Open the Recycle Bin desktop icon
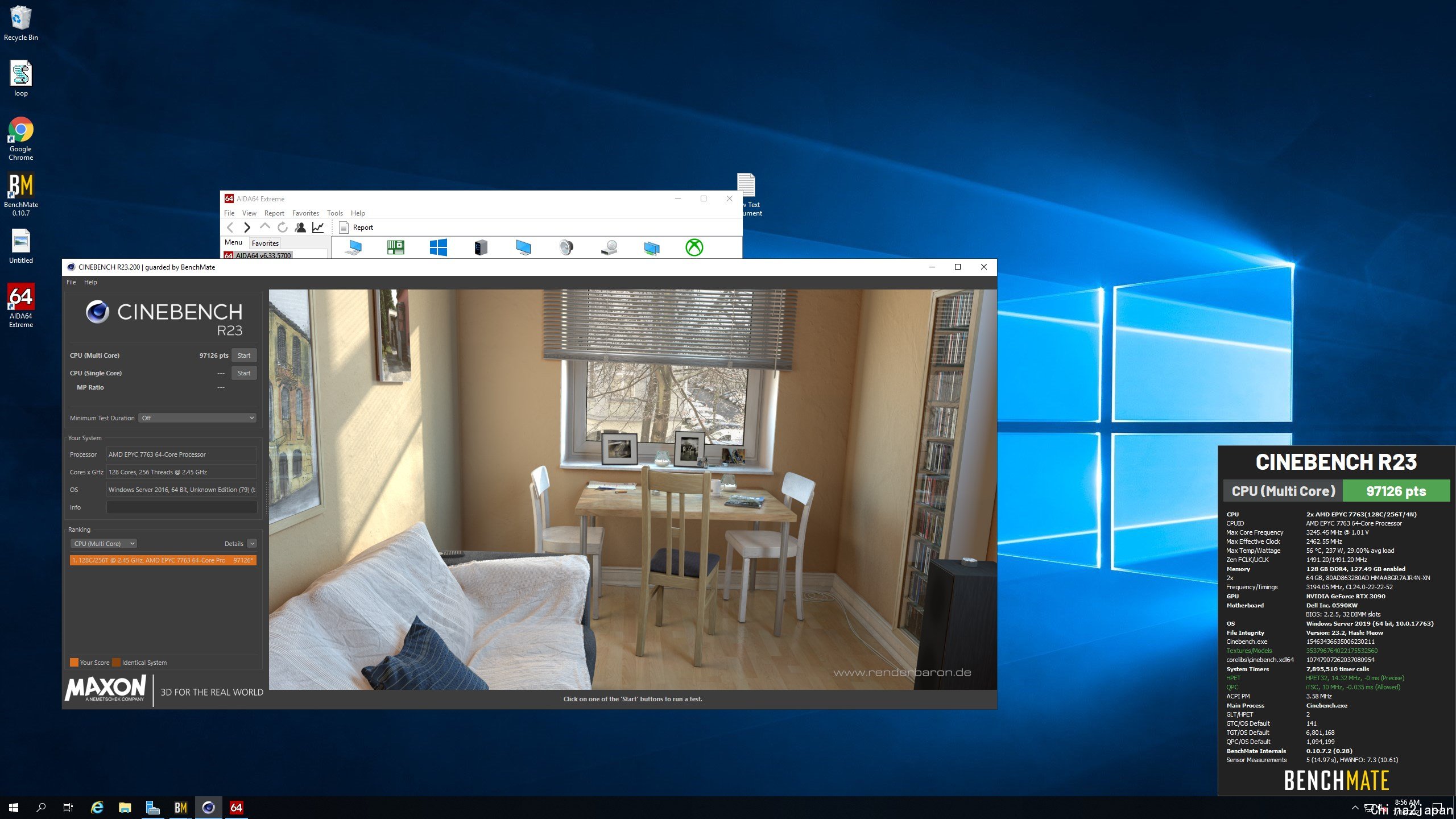1456x819 pixels. point(21,23)
